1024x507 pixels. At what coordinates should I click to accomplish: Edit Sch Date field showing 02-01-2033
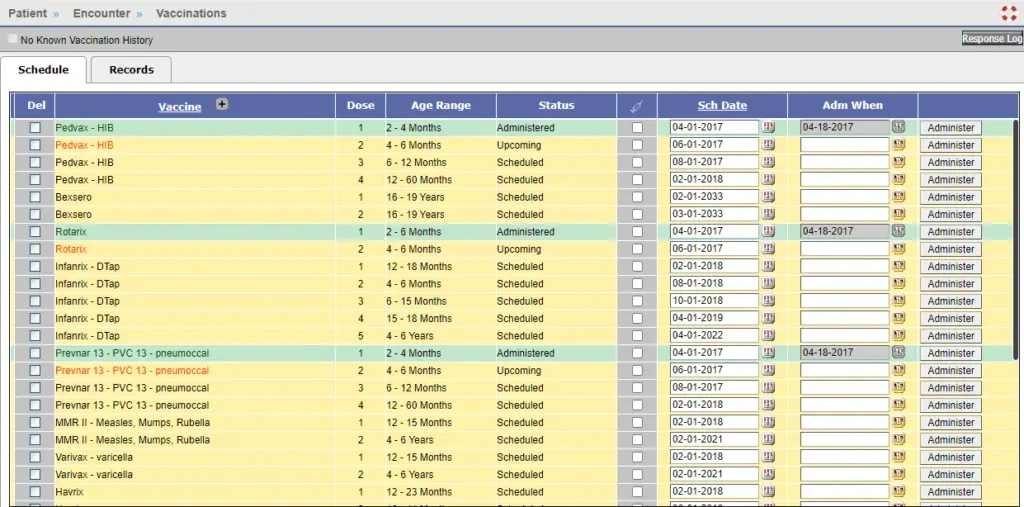tap(714, 197)
